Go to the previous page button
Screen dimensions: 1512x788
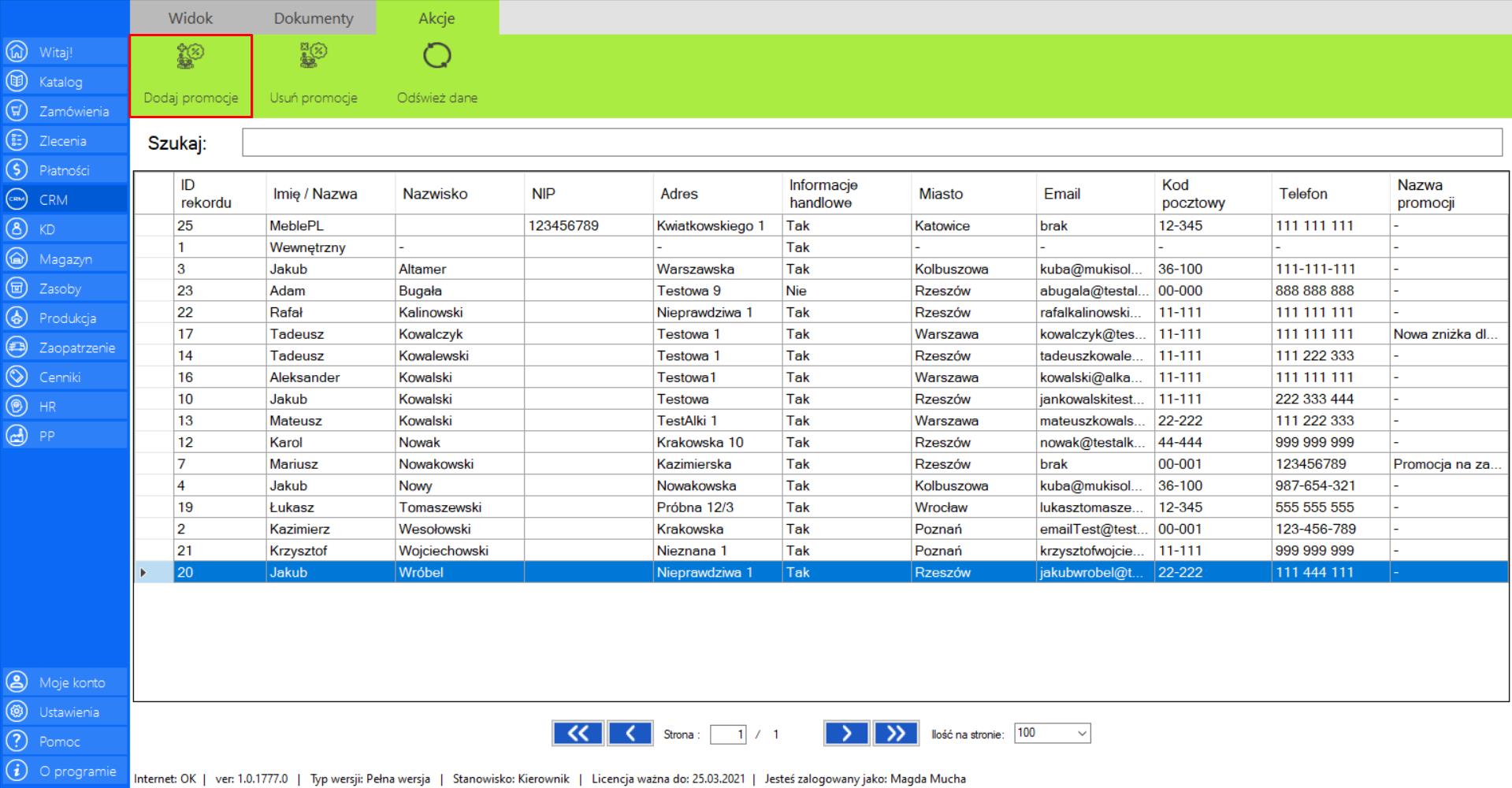(x=630, y=734)
